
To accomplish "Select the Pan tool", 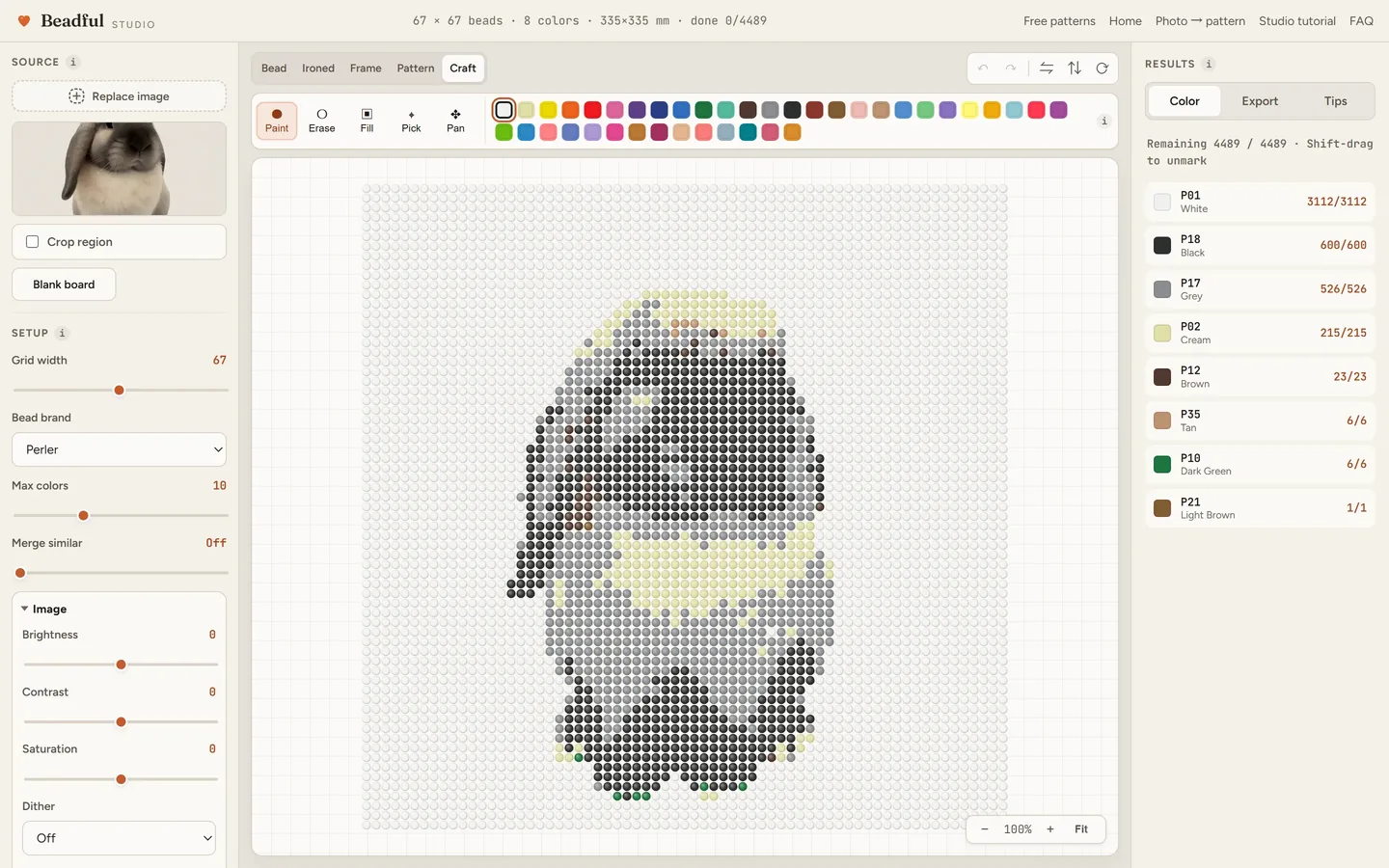I will 455,121.
